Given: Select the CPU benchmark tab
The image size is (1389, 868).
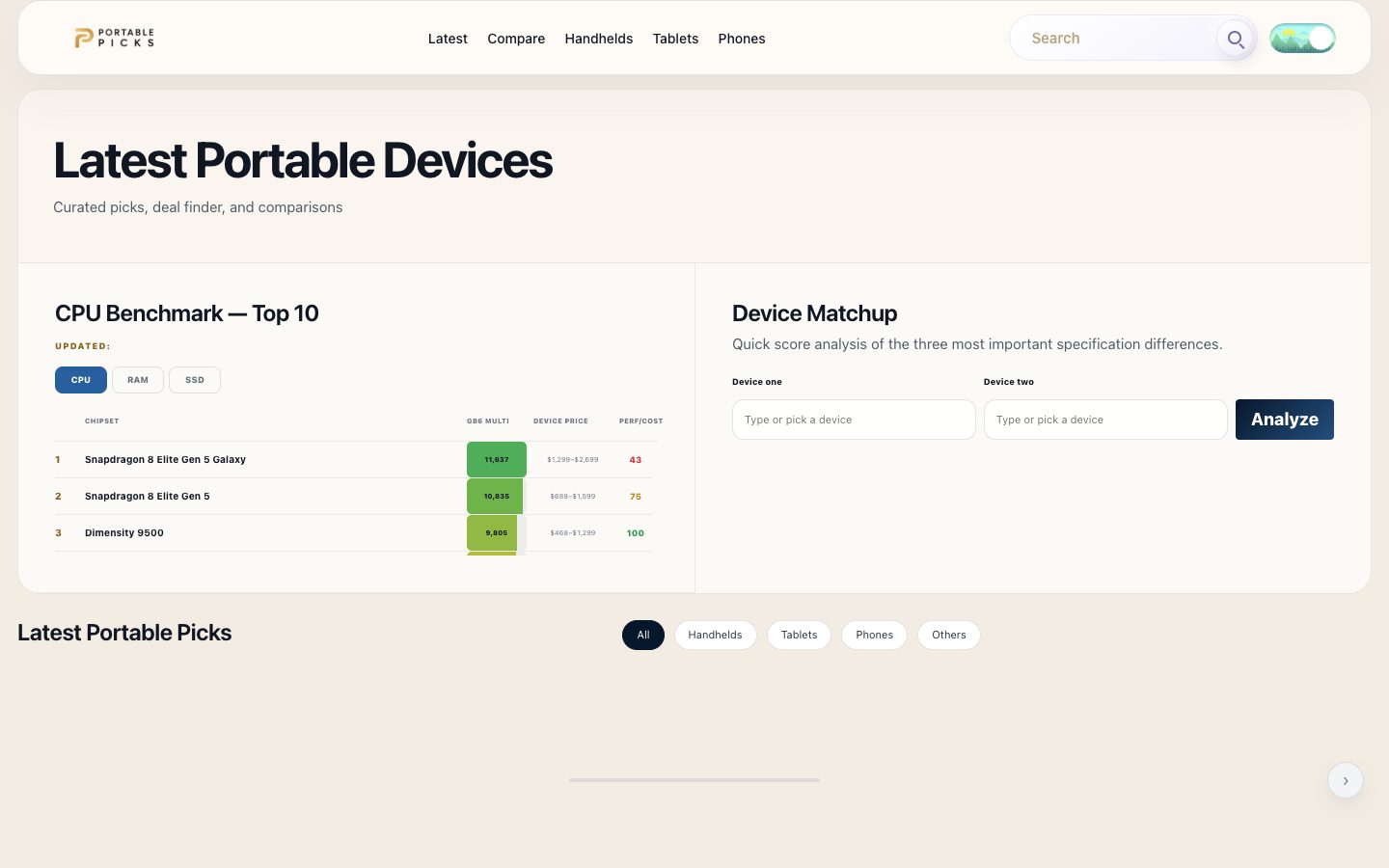Looking at the screenshot, I should (81, 380).
